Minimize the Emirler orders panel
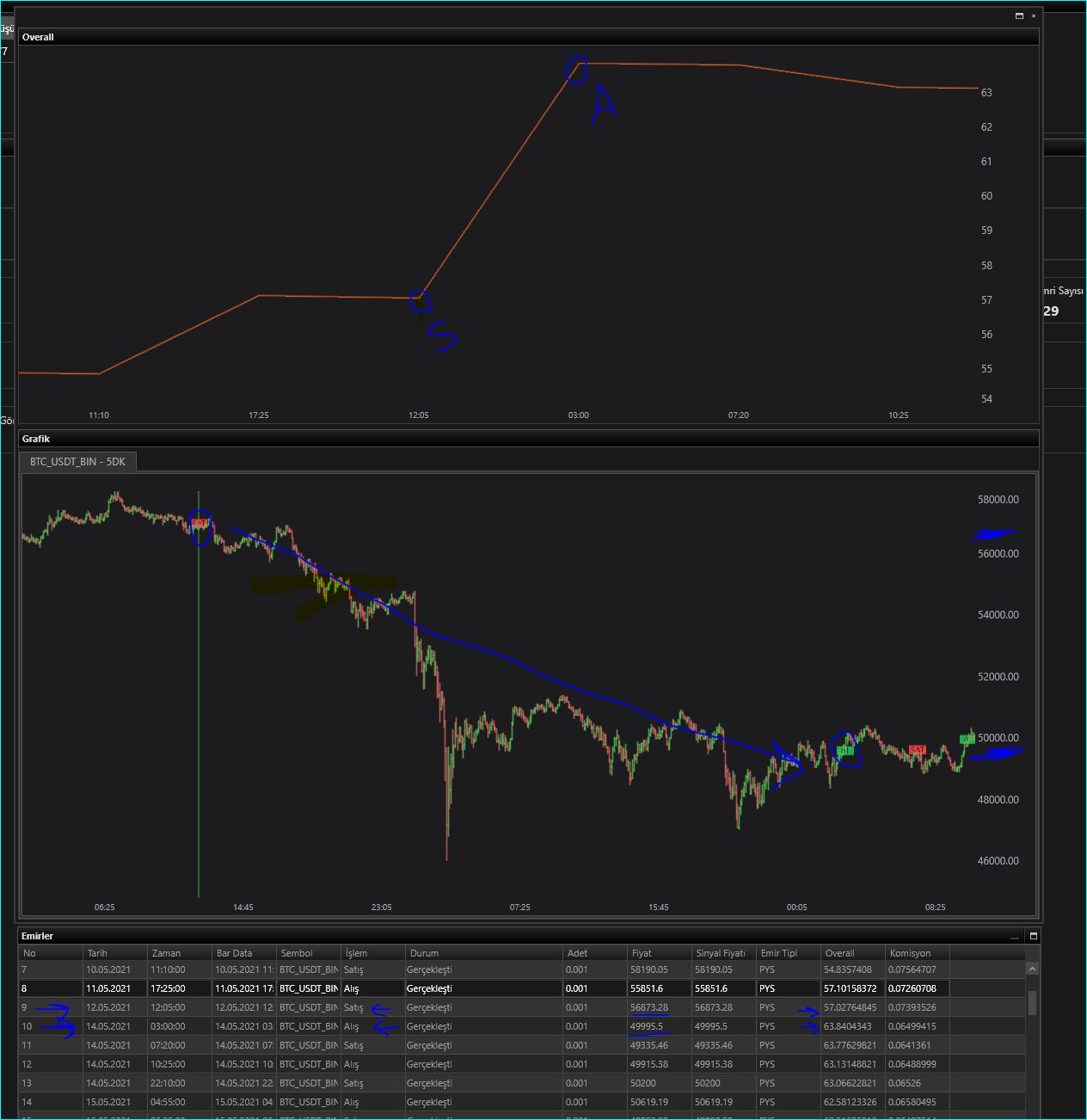The height and width of the screenshot is (1120, 1087). (1015, 936)
